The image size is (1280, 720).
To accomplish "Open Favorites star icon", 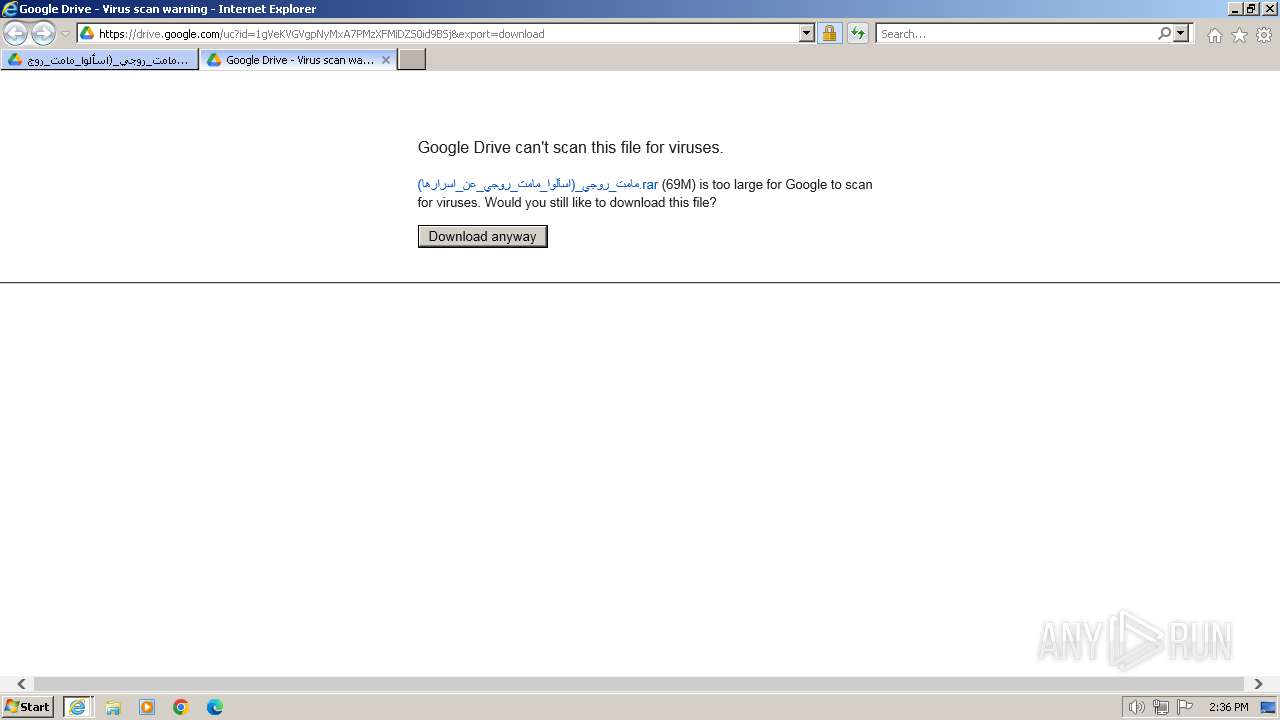I will click(1239, 35).
